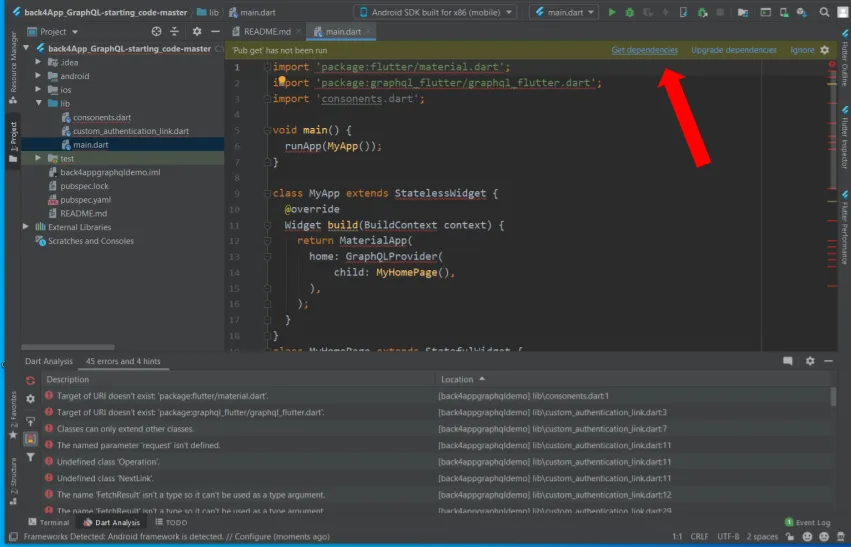Change indent via "2 spaces" status item
This screenshot has height=547, width=851.
tap(762, 536)
